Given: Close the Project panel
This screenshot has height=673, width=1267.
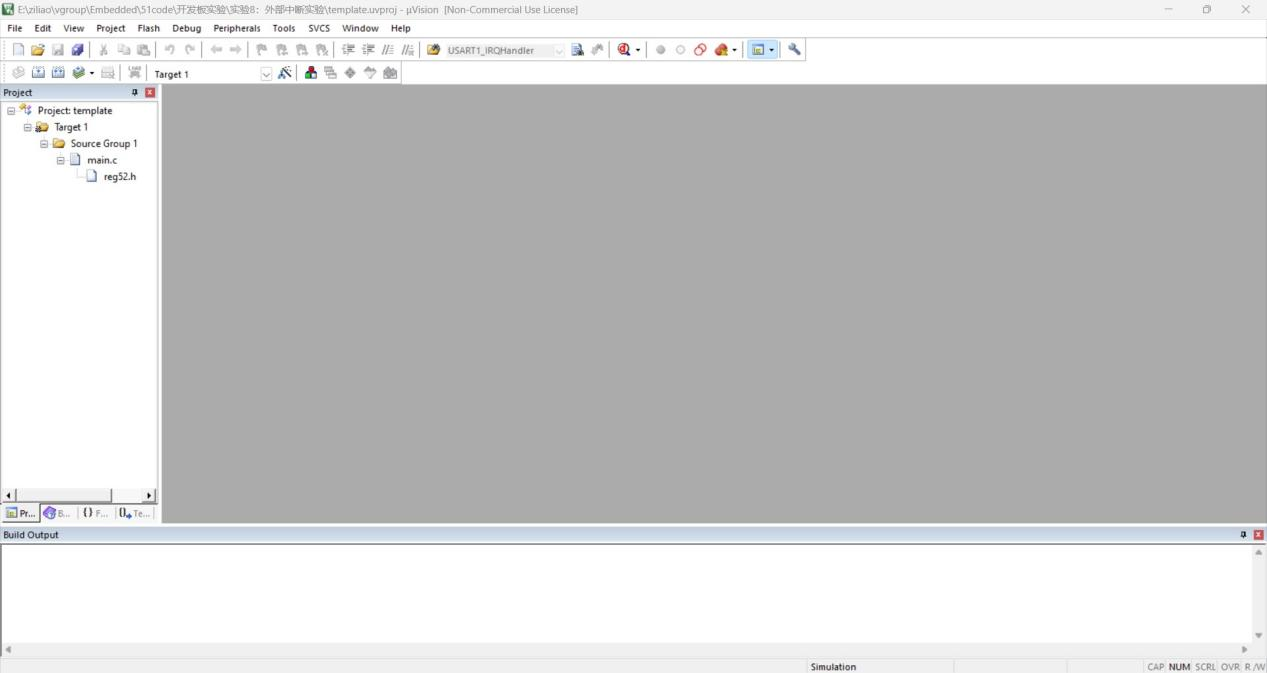Looking at the screenshot, I should tap(150, 92).
